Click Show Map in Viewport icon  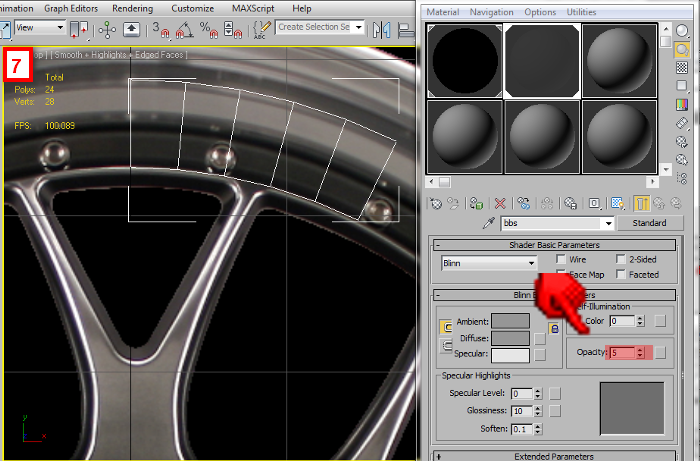click(x=619, y=203)
